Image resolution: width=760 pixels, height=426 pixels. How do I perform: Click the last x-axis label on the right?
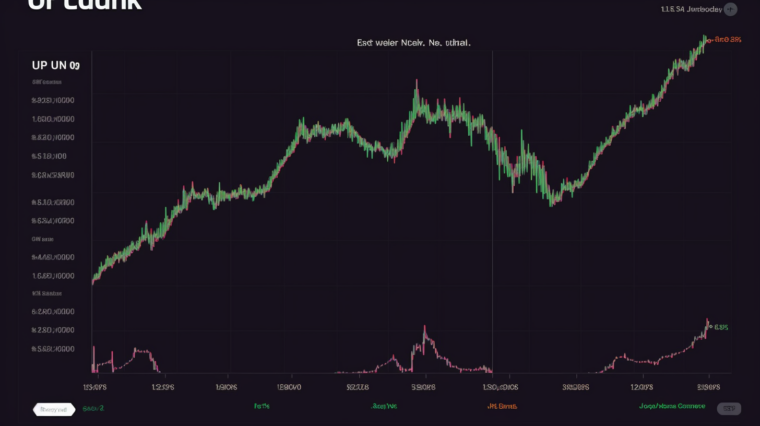708,386
